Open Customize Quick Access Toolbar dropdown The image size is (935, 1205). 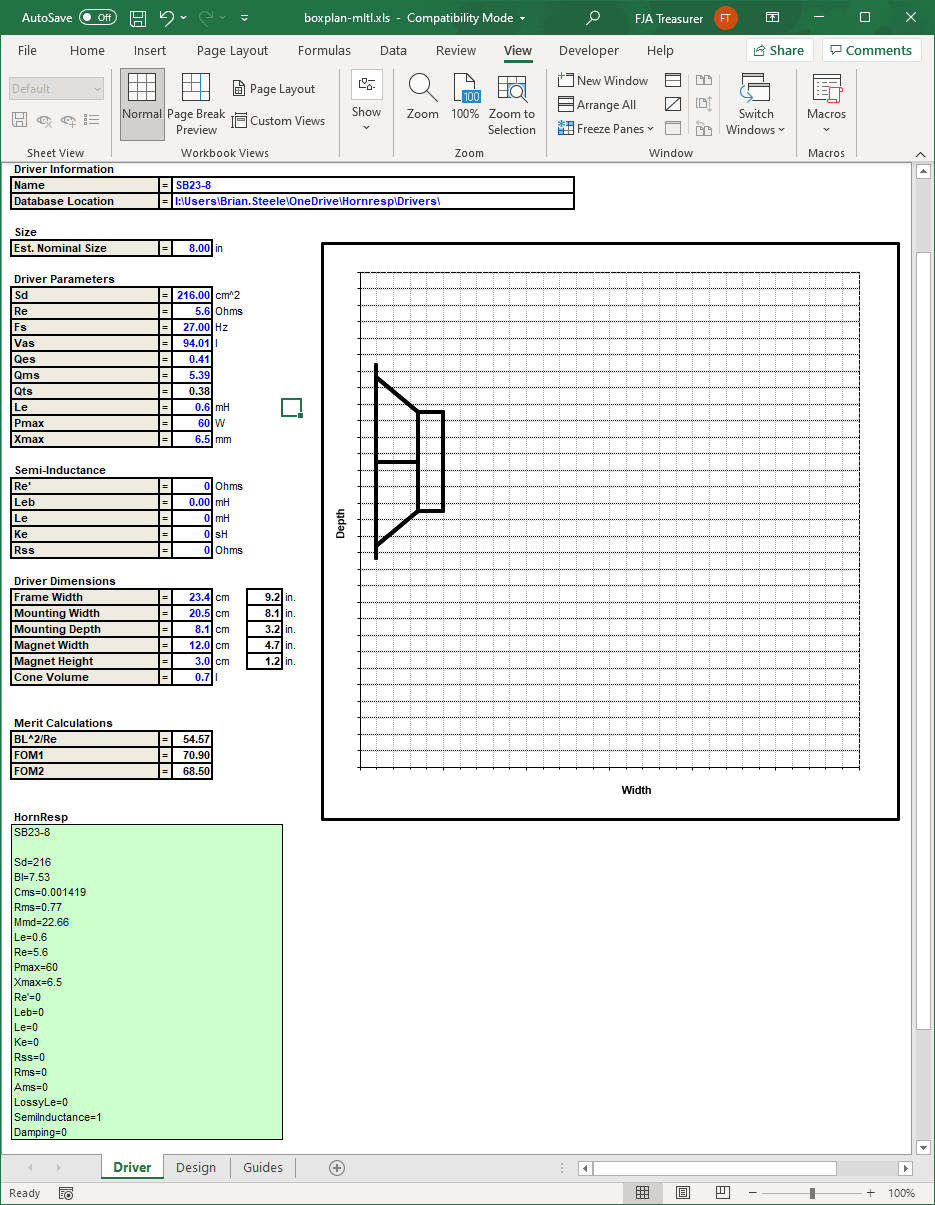tap(245, 18)
